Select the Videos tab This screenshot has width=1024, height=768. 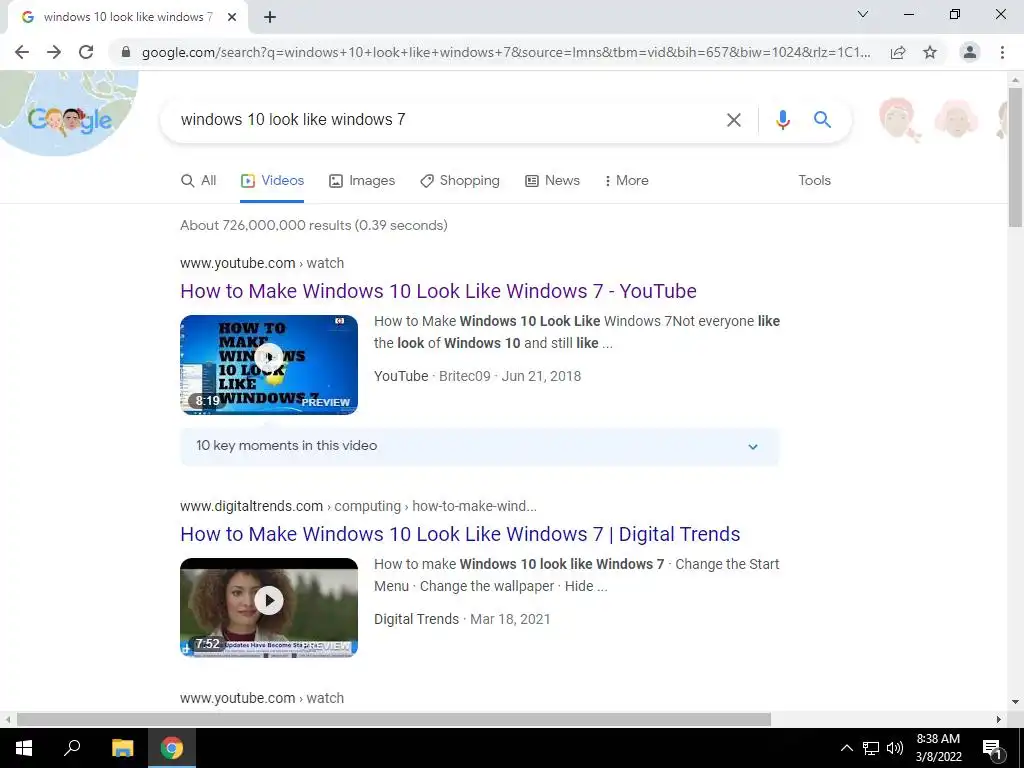[272, 181]
